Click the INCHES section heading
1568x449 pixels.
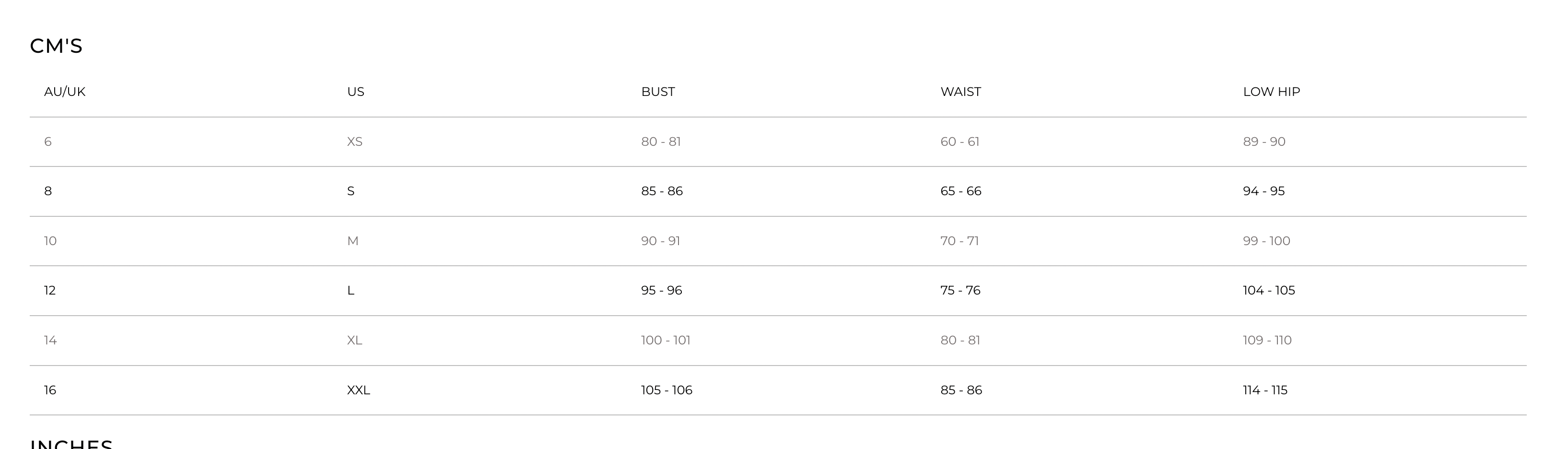pyautogui.click(x=72, y=444)
